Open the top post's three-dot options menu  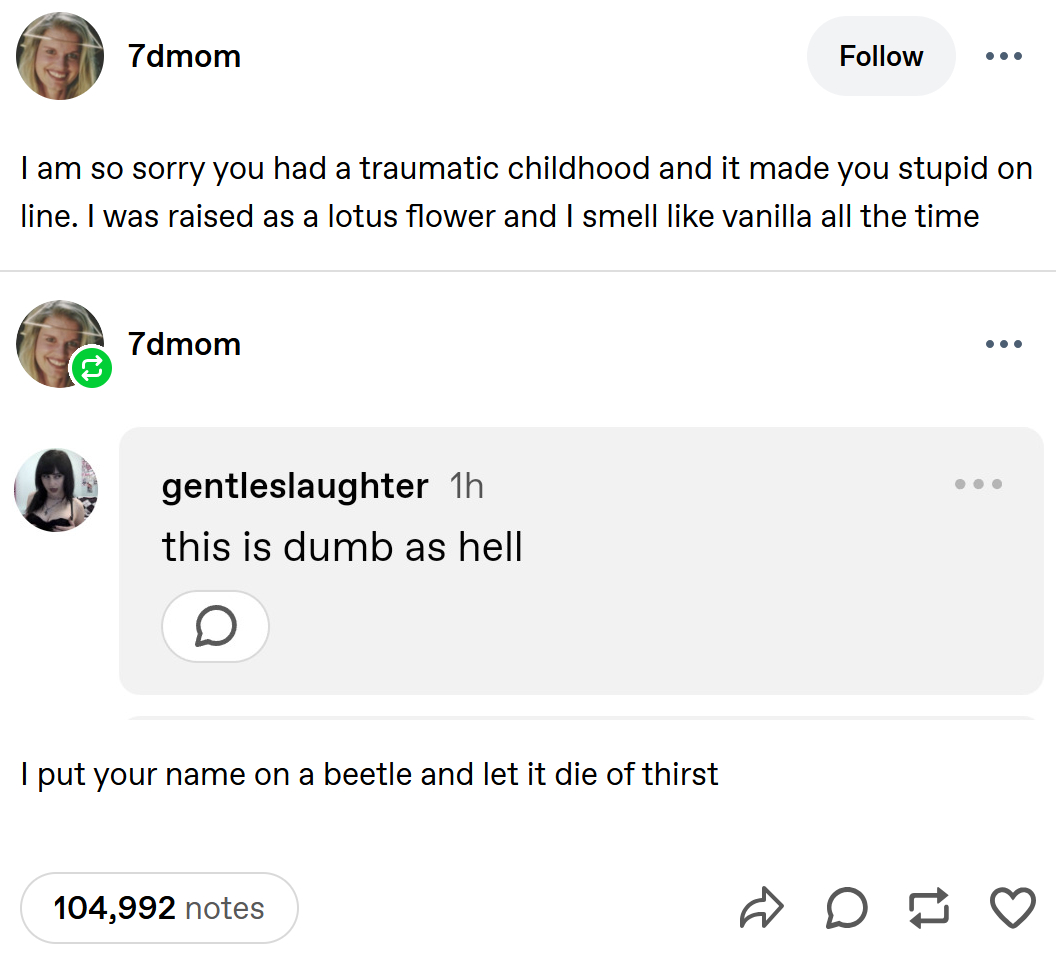coord(1003,56)
